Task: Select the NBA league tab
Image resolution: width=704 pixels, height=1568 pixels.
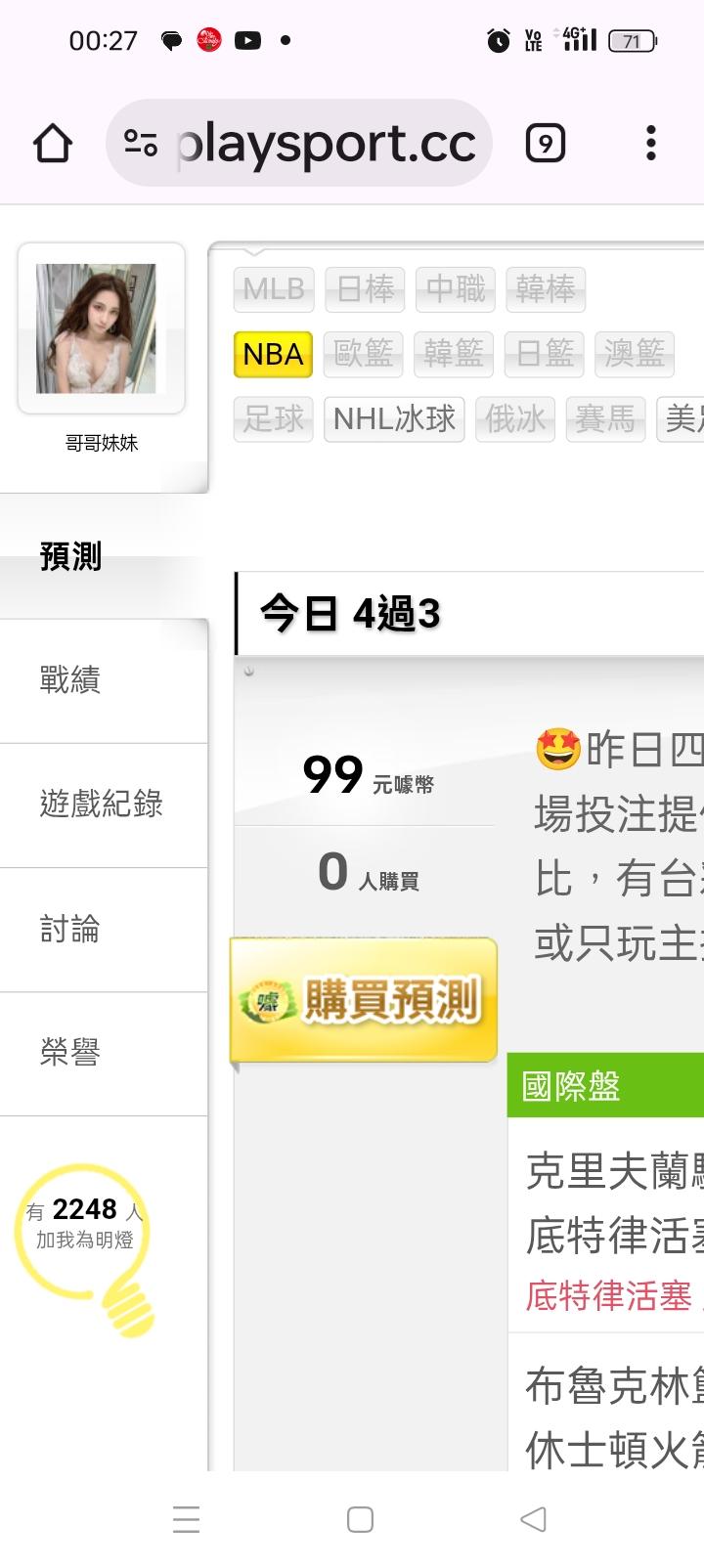Action: tap(273, 354)
